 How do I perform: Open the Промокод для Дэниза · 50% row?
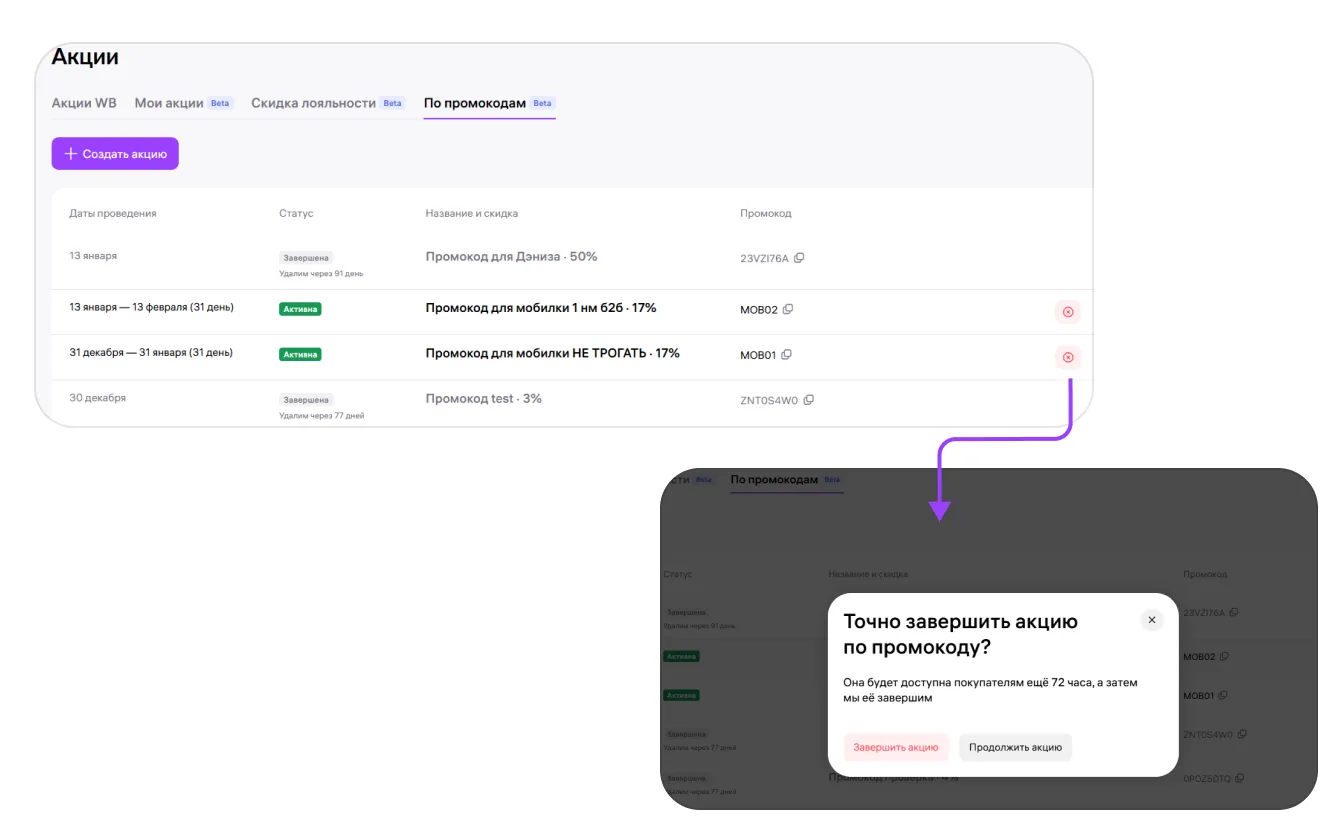click(x=511, y=257)
